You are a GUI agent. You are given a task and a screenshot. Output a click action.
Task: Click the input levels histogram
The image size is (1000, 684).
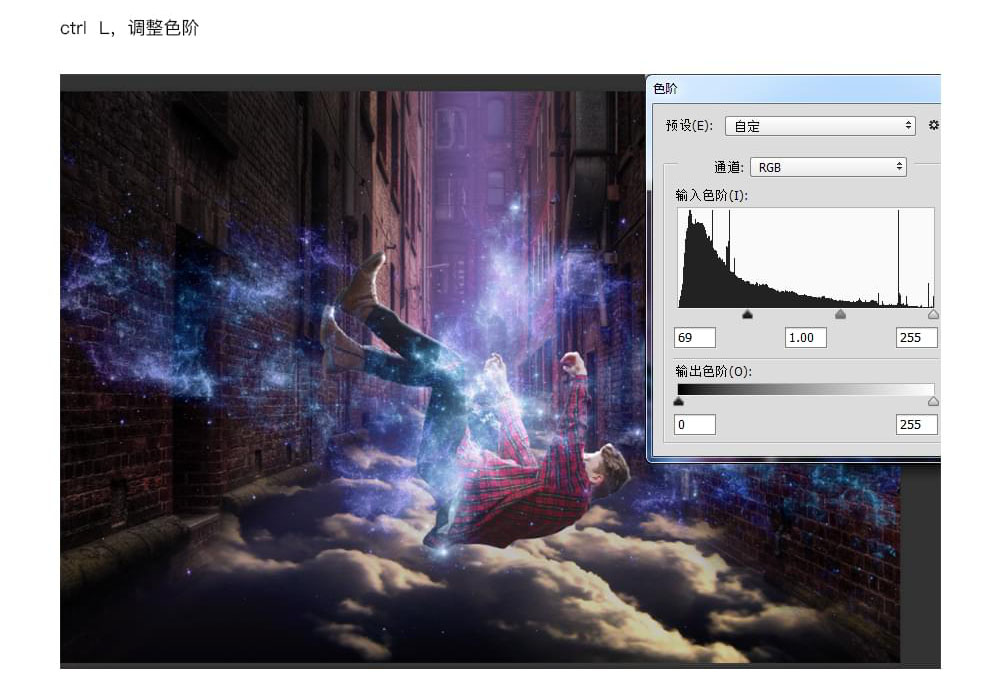[806, 258]
